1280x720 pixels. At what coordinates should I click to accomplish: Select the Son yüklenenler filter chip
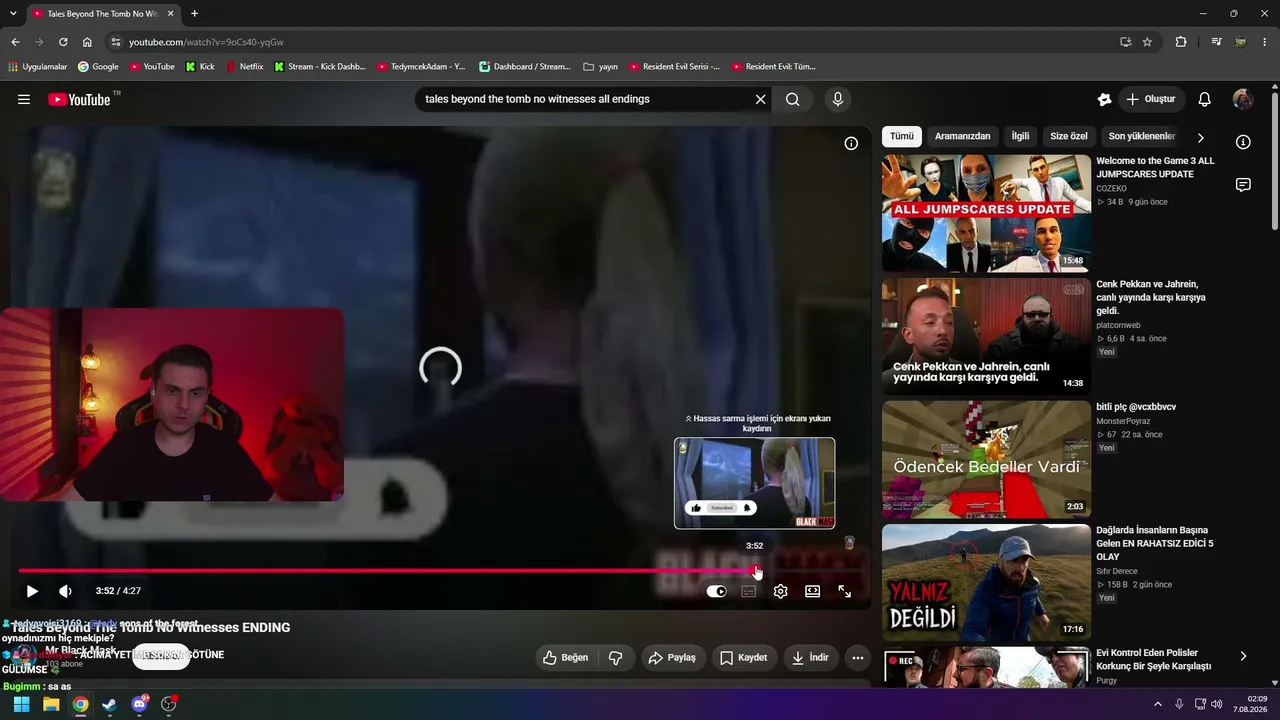click(1142, 136)
